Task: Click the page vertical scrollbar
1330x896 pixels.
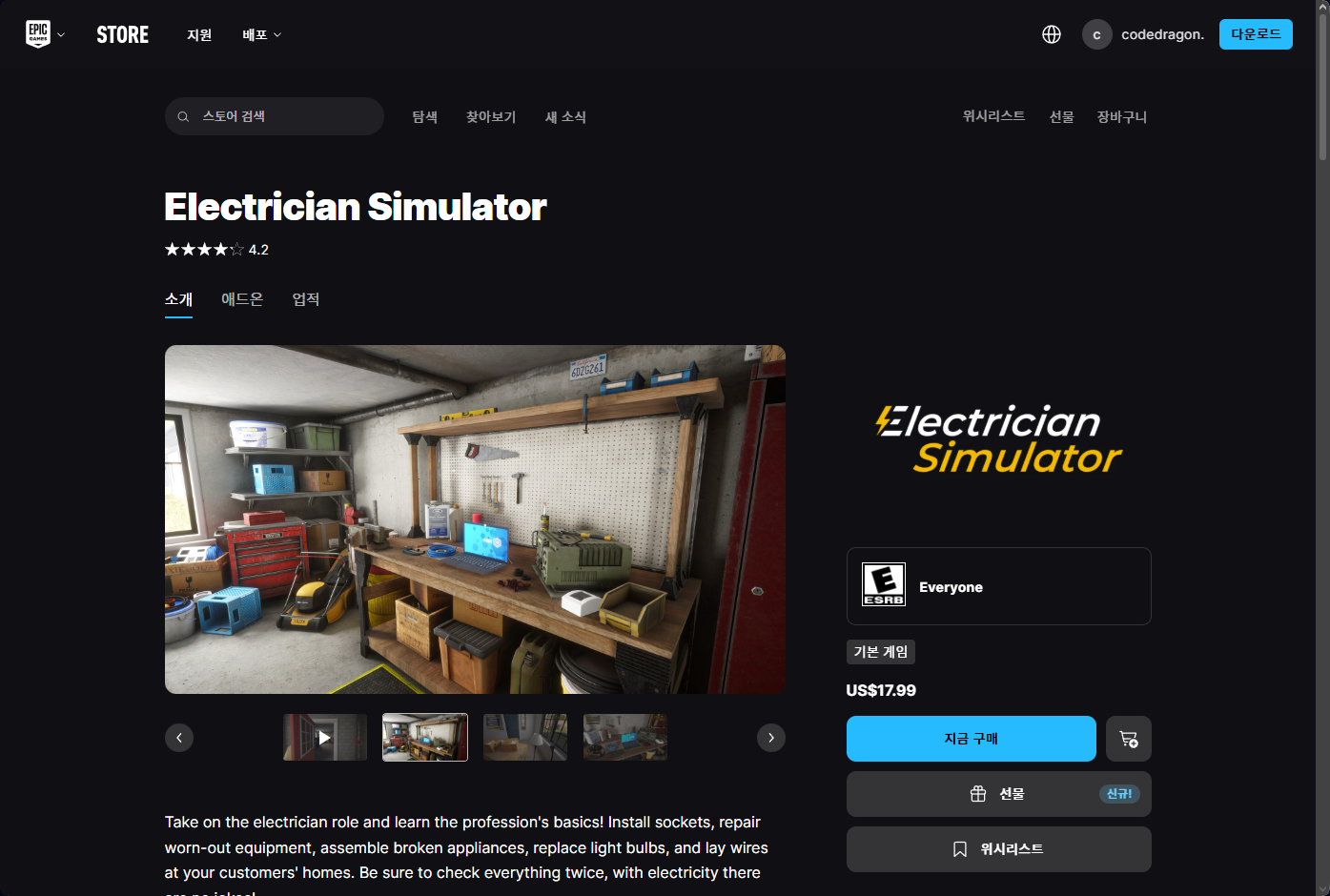Action: click(x=1322, y=86)
